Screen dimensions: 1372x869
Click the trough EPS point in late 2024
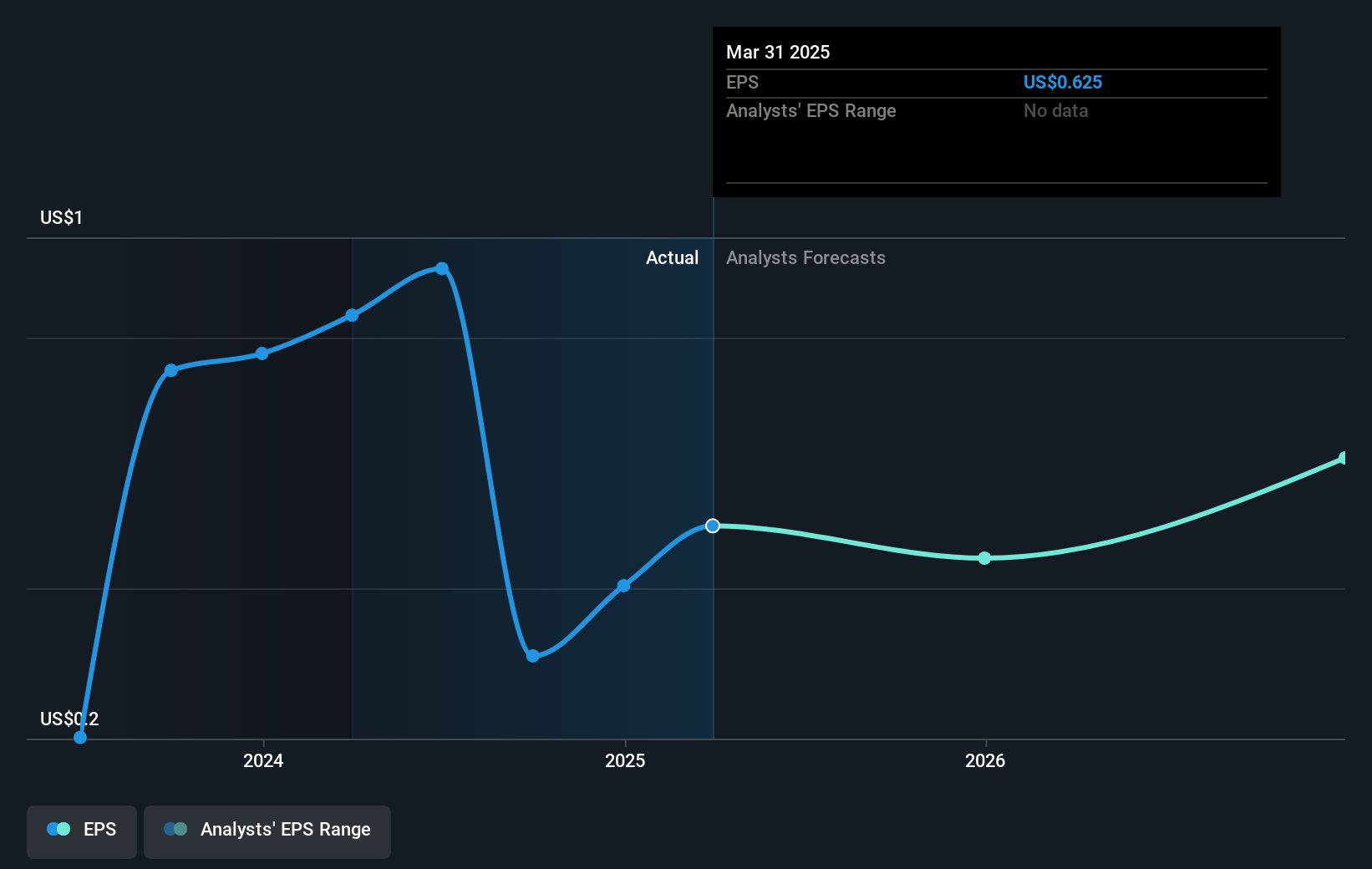pos(533,656)
